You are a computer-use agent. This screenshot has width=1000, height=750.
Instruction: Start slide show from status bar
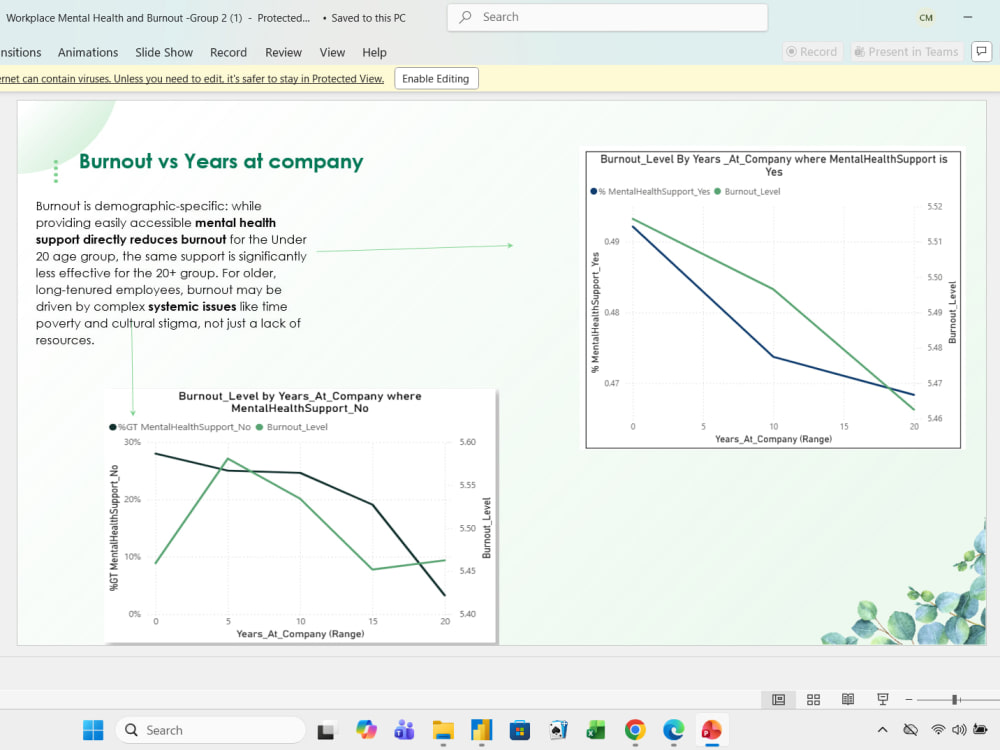point(883,700)
